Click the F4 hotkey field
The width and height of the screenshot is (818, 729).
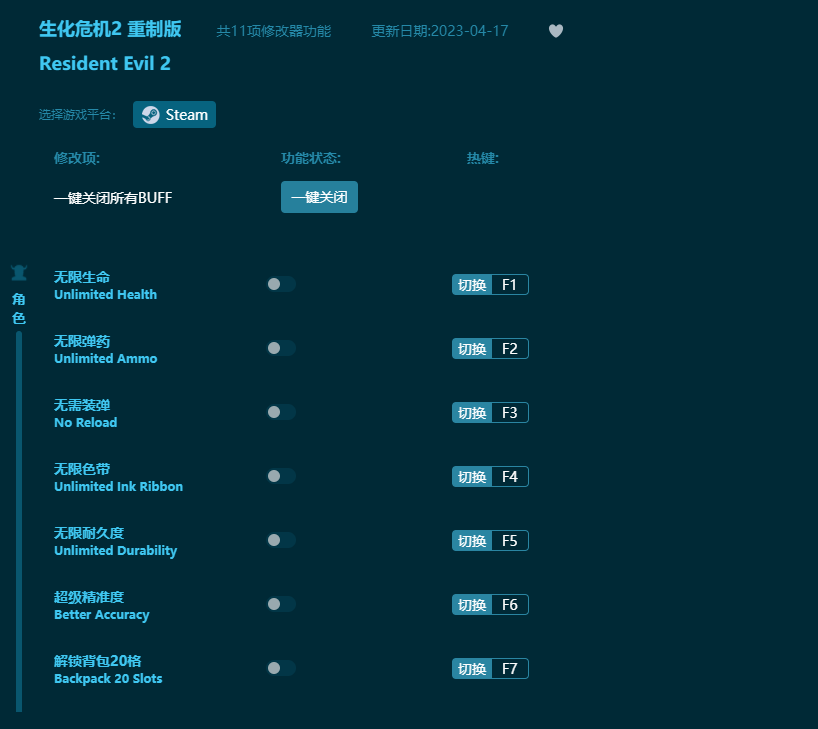[510, 476]
